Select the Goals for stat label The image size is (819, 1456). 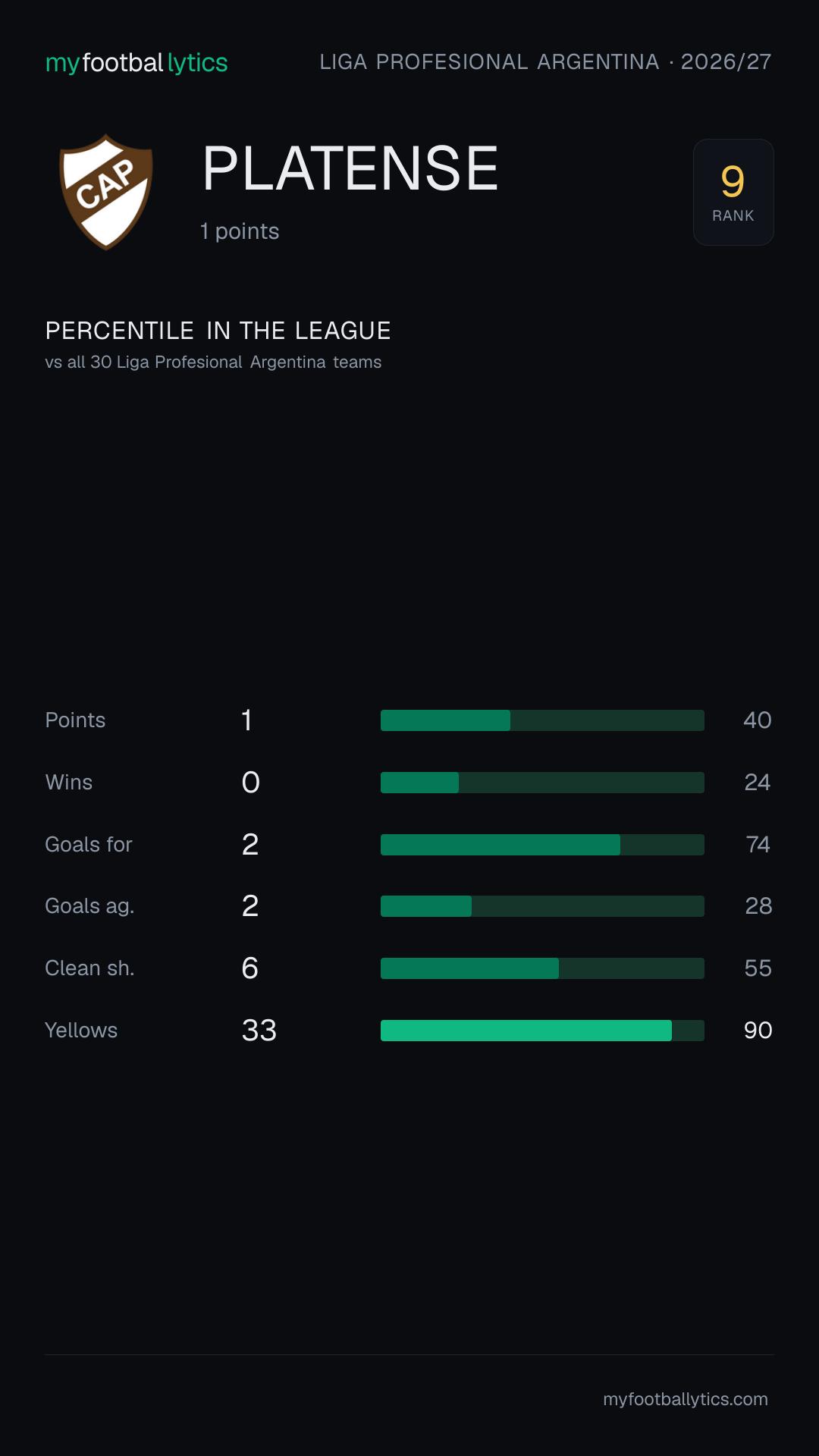[89, 845]
